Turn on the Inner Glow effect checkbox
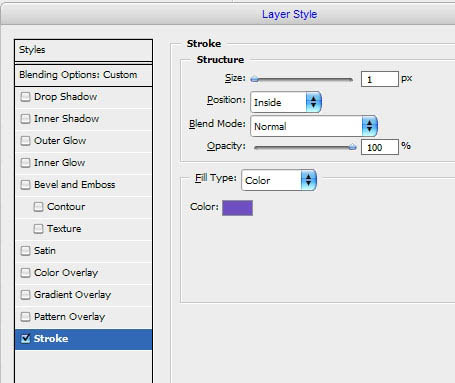The height and width of the screenshot is (383, 455). pyautogui.click(x=25, y=163)
